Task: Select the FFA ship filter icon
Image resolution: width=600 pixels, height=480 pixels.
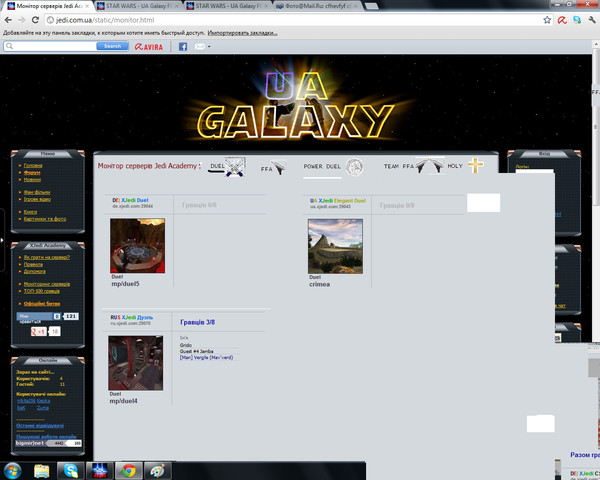Action: tap(279, 167)
